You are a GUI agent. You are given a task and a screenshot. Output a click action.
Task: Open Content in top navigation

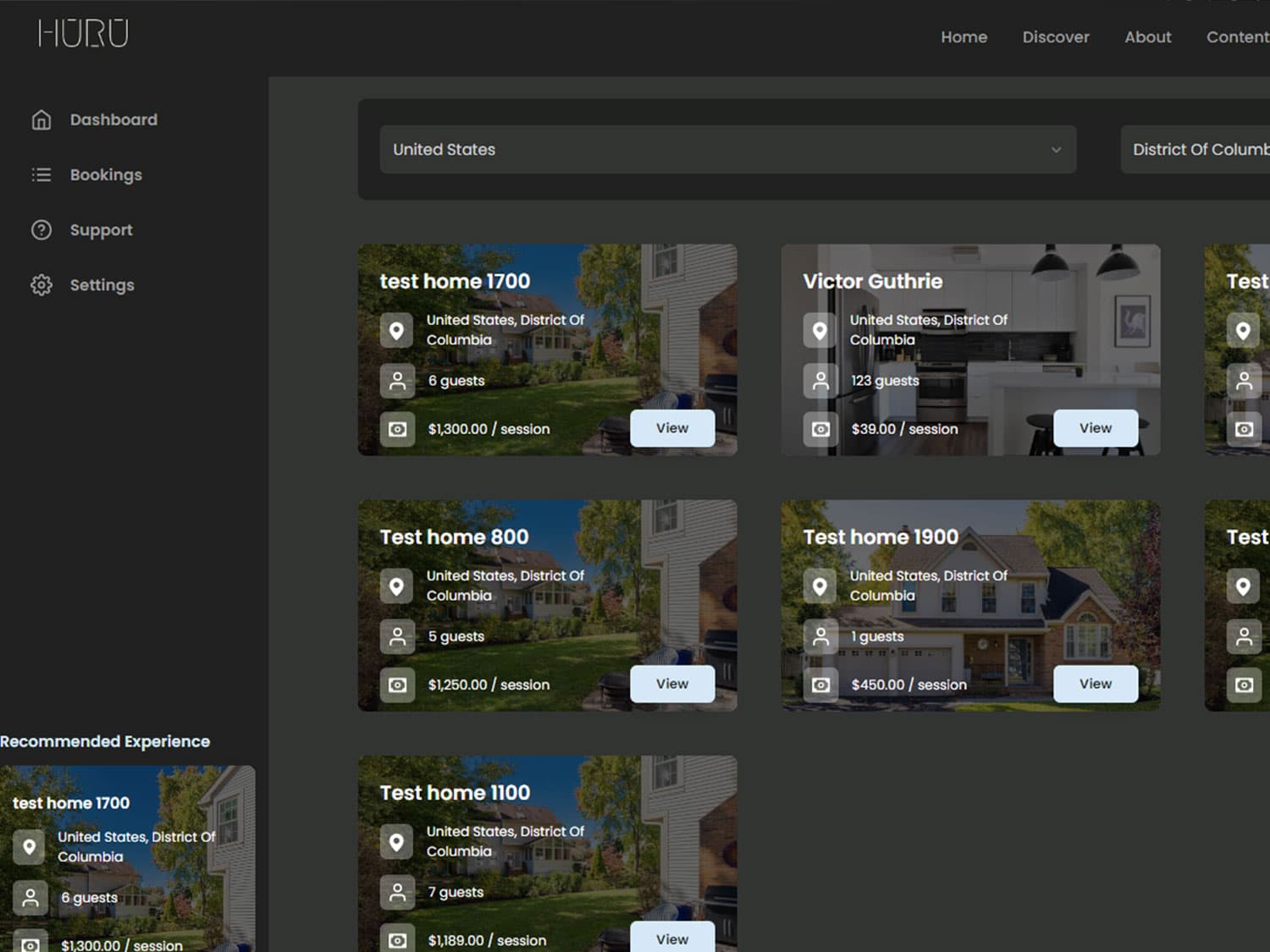pyautogui.click(x=1238, y=37)
